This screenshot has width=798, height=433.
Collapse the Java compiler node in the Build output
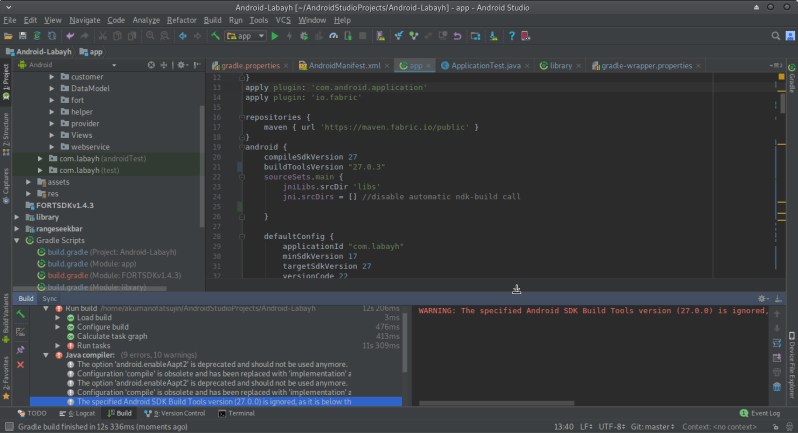(x=46, y=355)
